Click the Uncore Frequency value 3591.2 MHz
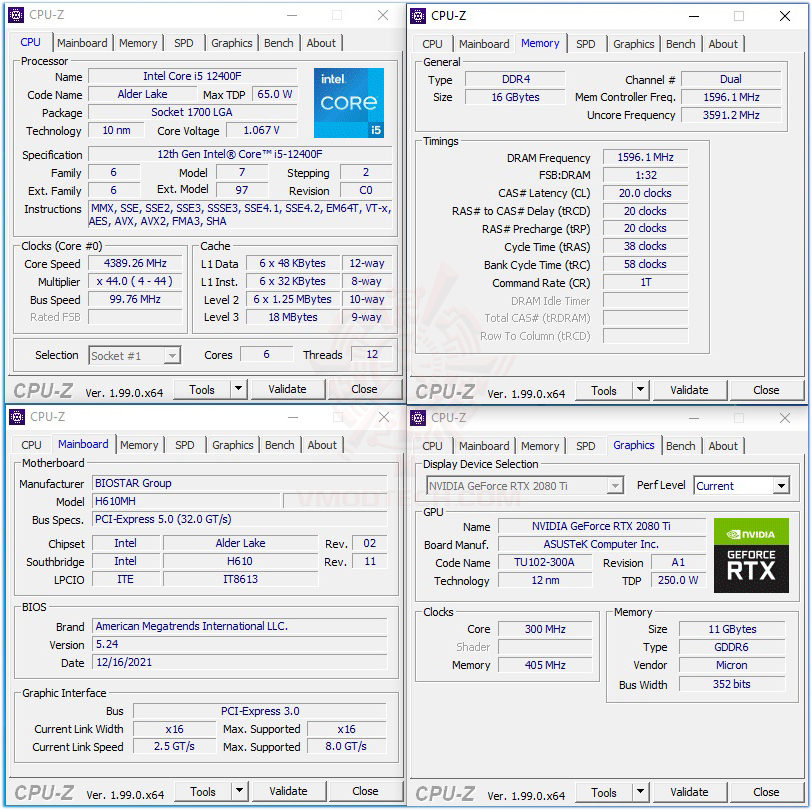The image size is (812, 810). tap(731, 114)
